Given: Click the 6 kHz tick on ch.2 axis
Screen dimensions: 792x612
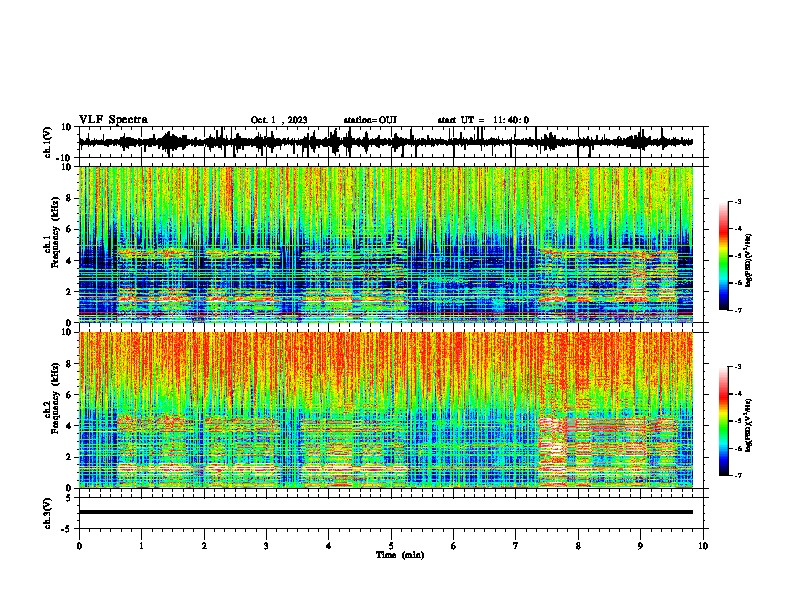Looking at the screenshot, I should 69,395.
